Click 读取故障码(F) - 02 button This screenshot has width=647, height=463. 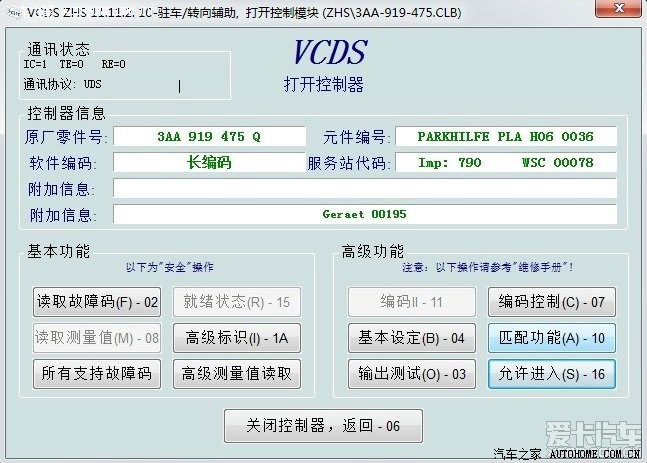click(97, 302)
